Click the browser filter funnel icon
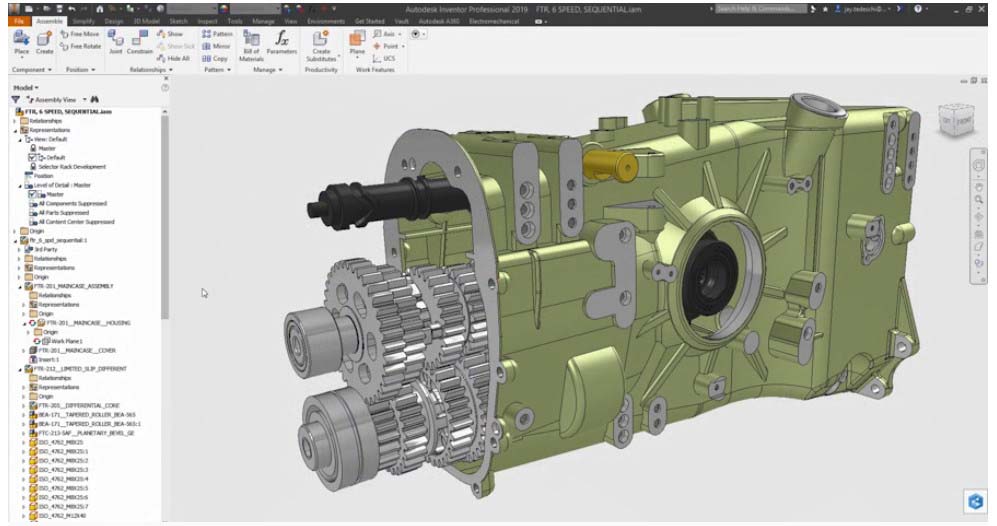The image size is (997, 526). [x=15, y=100]
